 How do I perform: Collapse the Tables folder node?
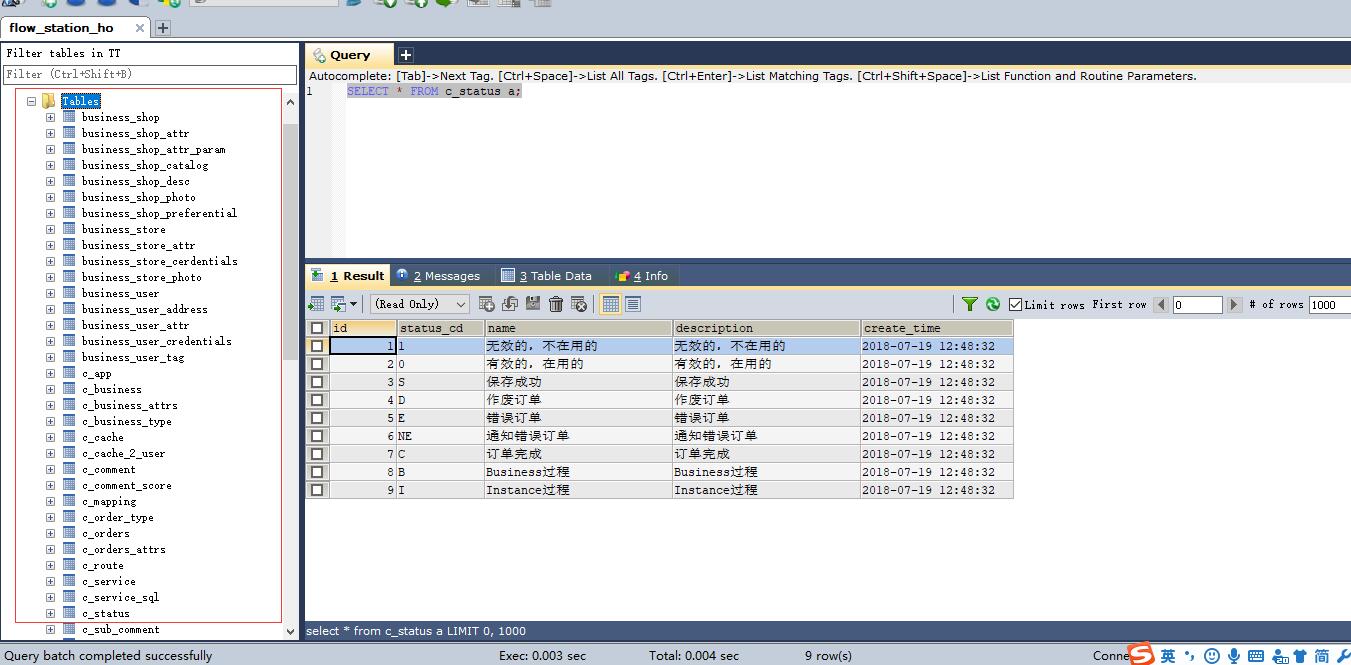31,101
